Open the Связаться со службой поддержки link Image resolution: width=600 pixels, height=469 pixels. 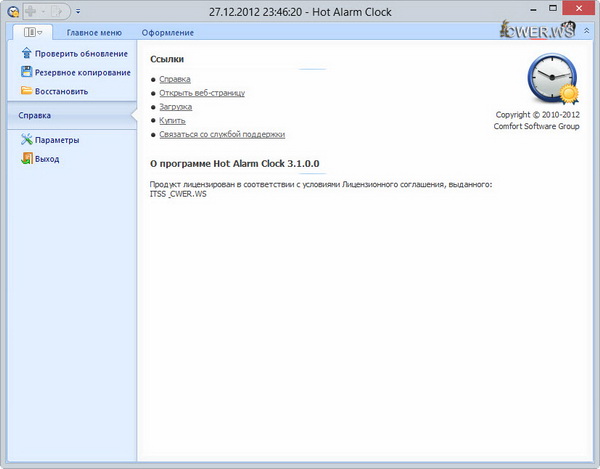click(x=222, y=134)
